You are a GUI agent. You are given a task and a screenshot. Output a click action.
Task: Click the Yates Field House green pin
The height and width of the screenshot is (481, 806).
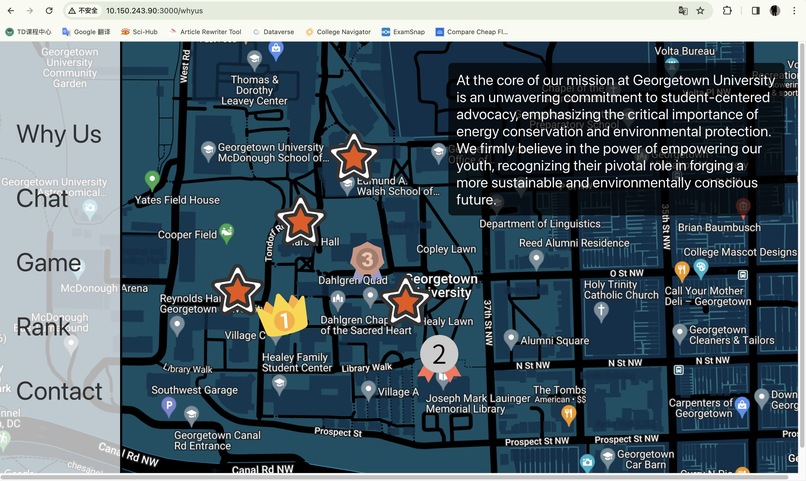pyautogui.click(x=152, y=180)
